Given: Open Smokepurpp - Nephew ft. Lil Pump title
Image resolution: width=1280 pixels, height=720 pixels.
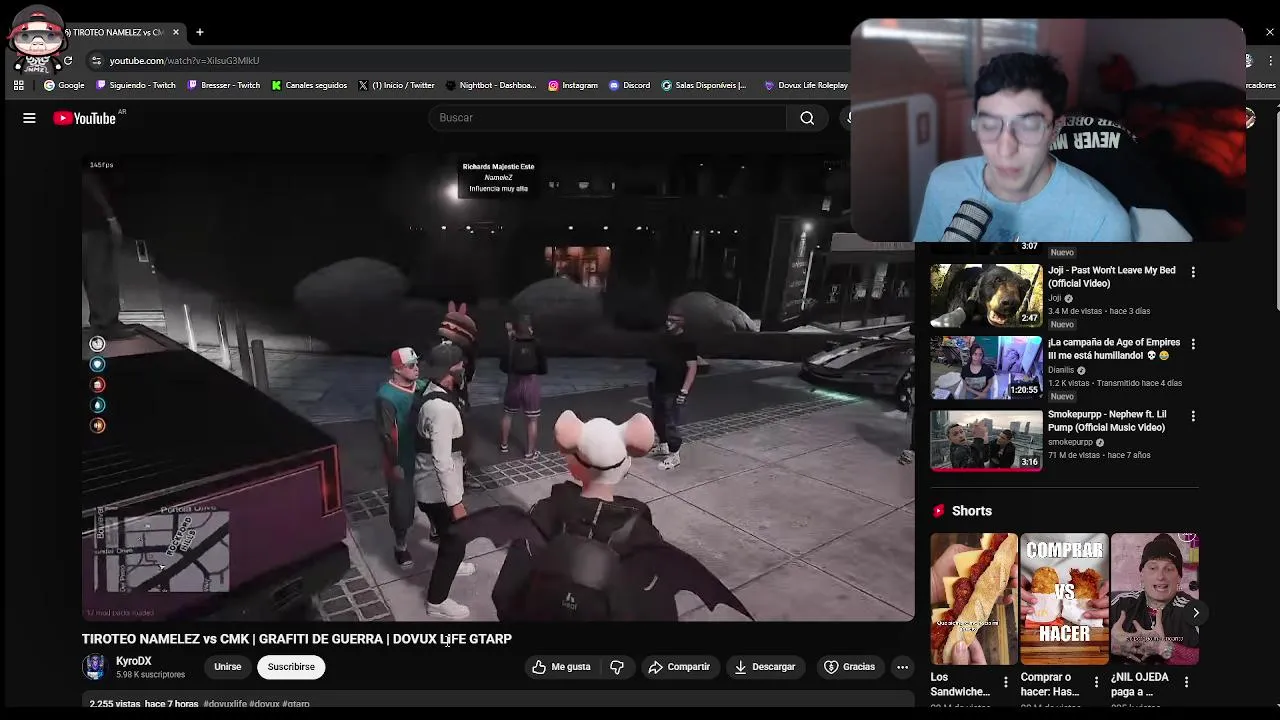Looking at the screenshot, I should (x=1107, y=421).
